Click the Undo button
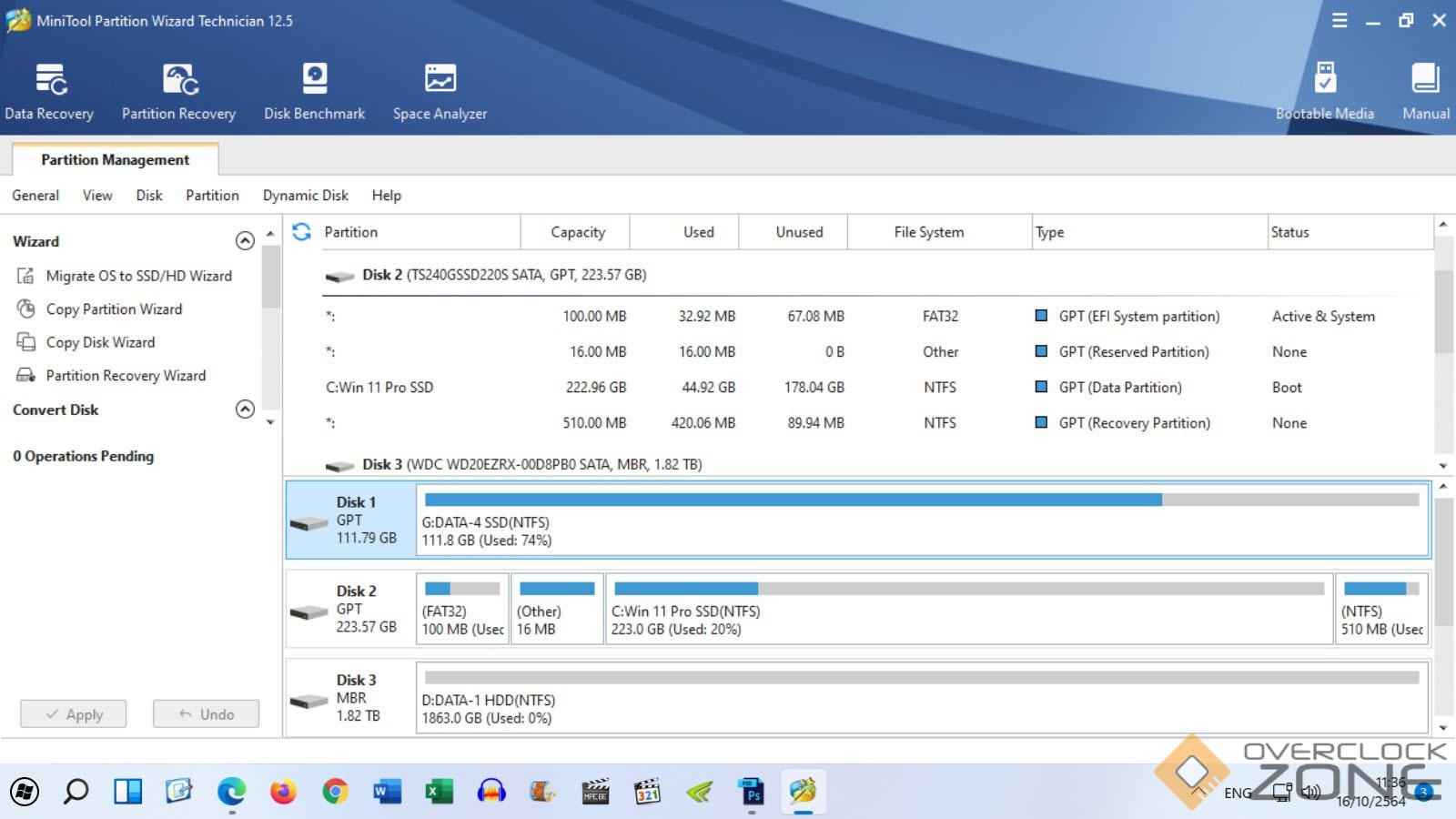 [x=206, y=714]
